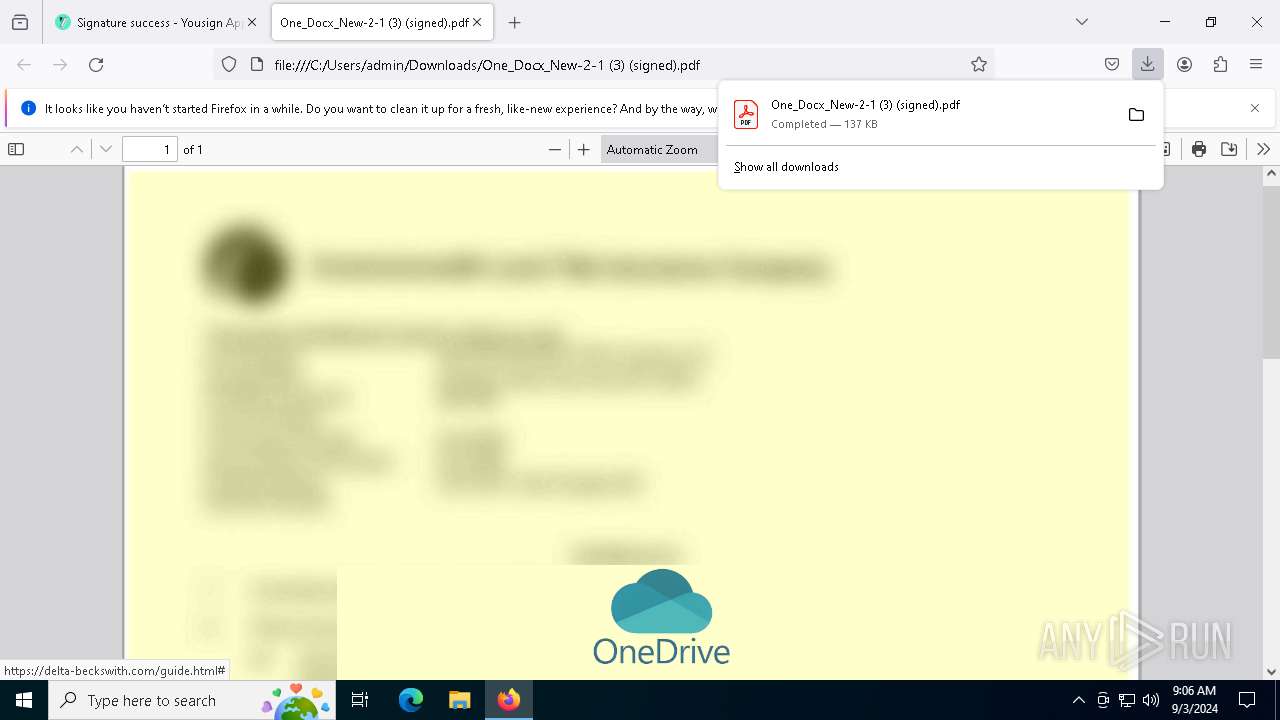Save to Pocket icon

[1112, 64]
